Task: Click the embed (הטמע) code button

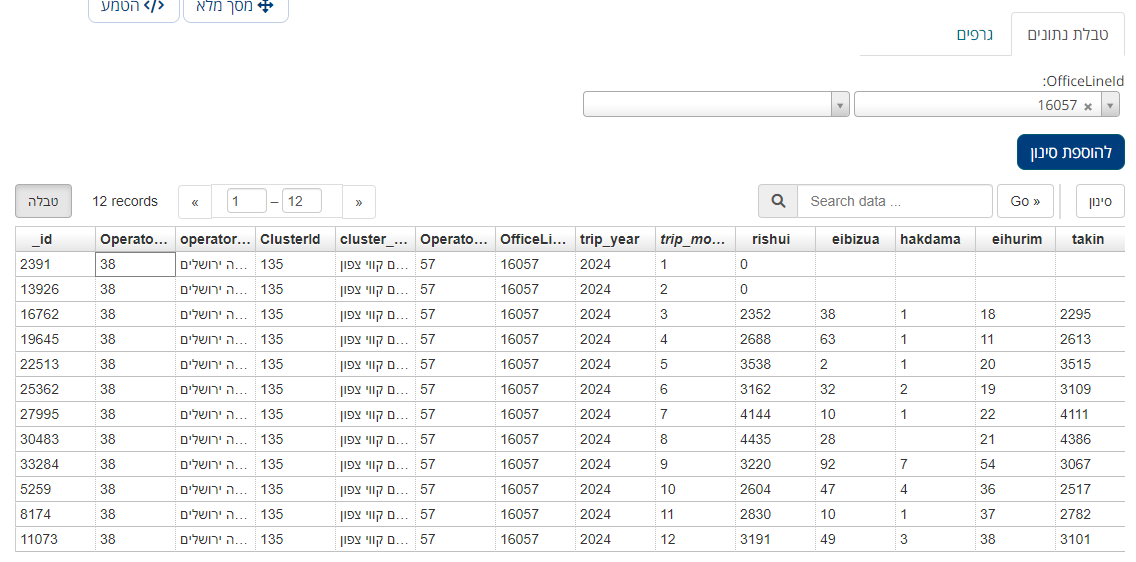Action: (134, 6)
